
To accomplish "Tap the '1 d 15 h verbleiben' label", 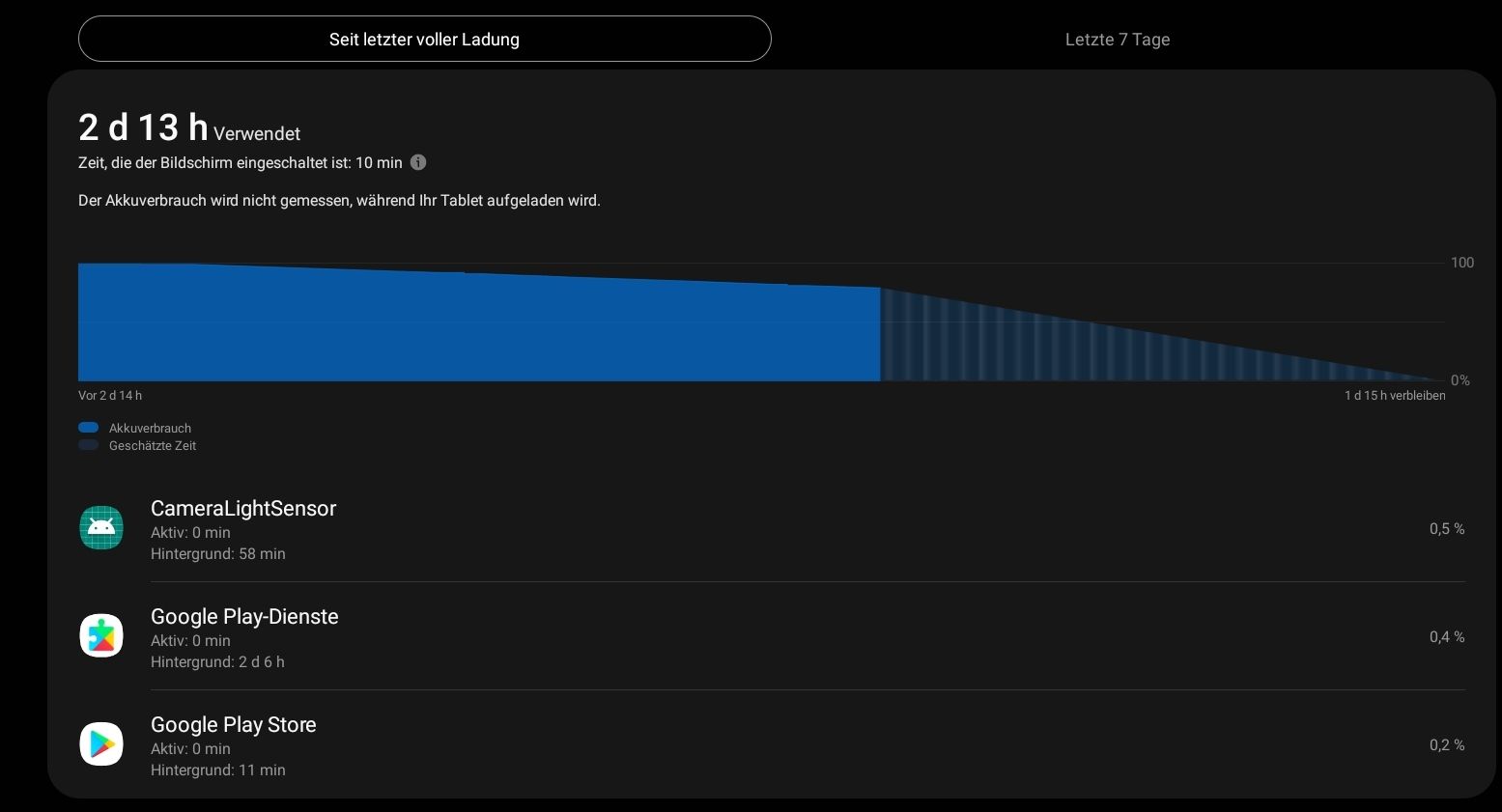I will (x=1394, y=396).
